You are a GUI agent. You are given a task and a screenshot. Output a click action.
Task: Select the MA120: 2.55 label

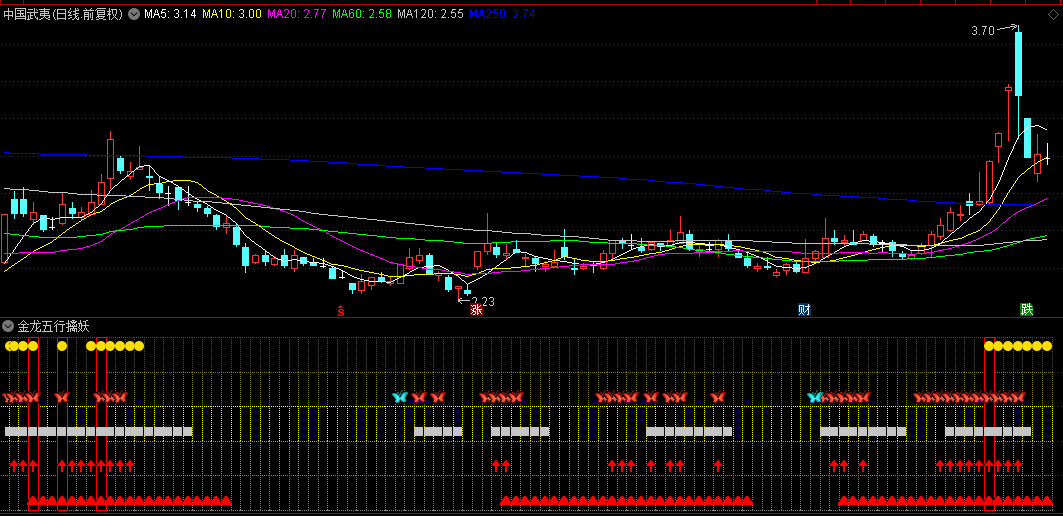430,14
